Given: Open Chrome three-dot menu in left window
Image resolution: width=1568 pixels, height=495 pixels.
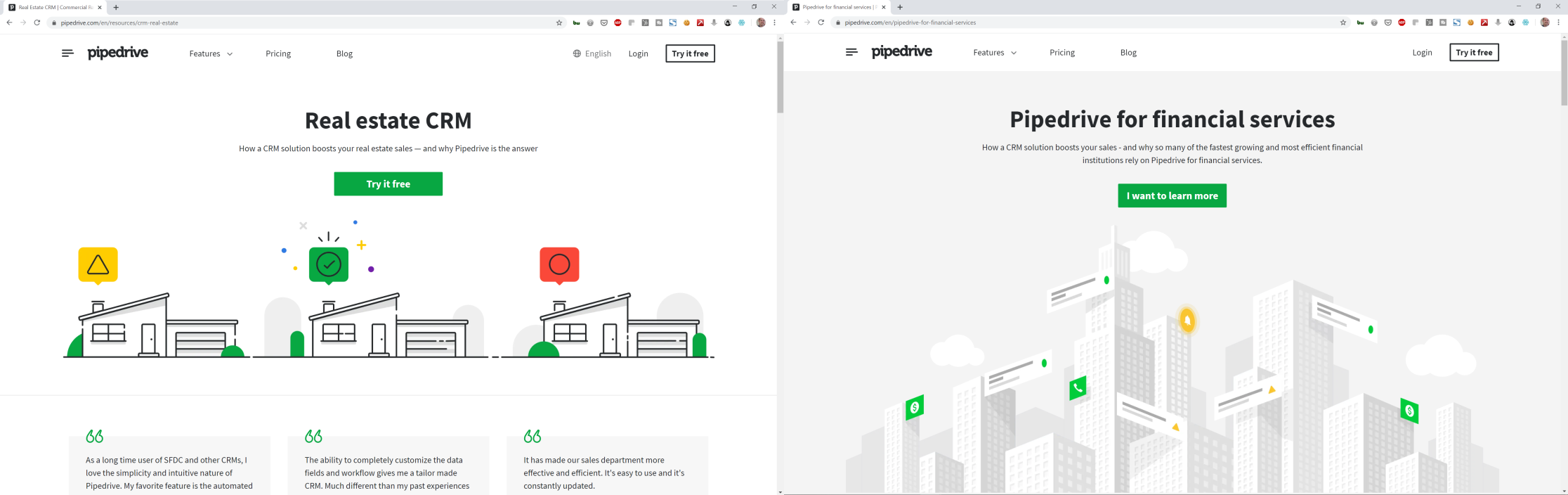Looking at the screenshot, I should (x=774, y=22).
